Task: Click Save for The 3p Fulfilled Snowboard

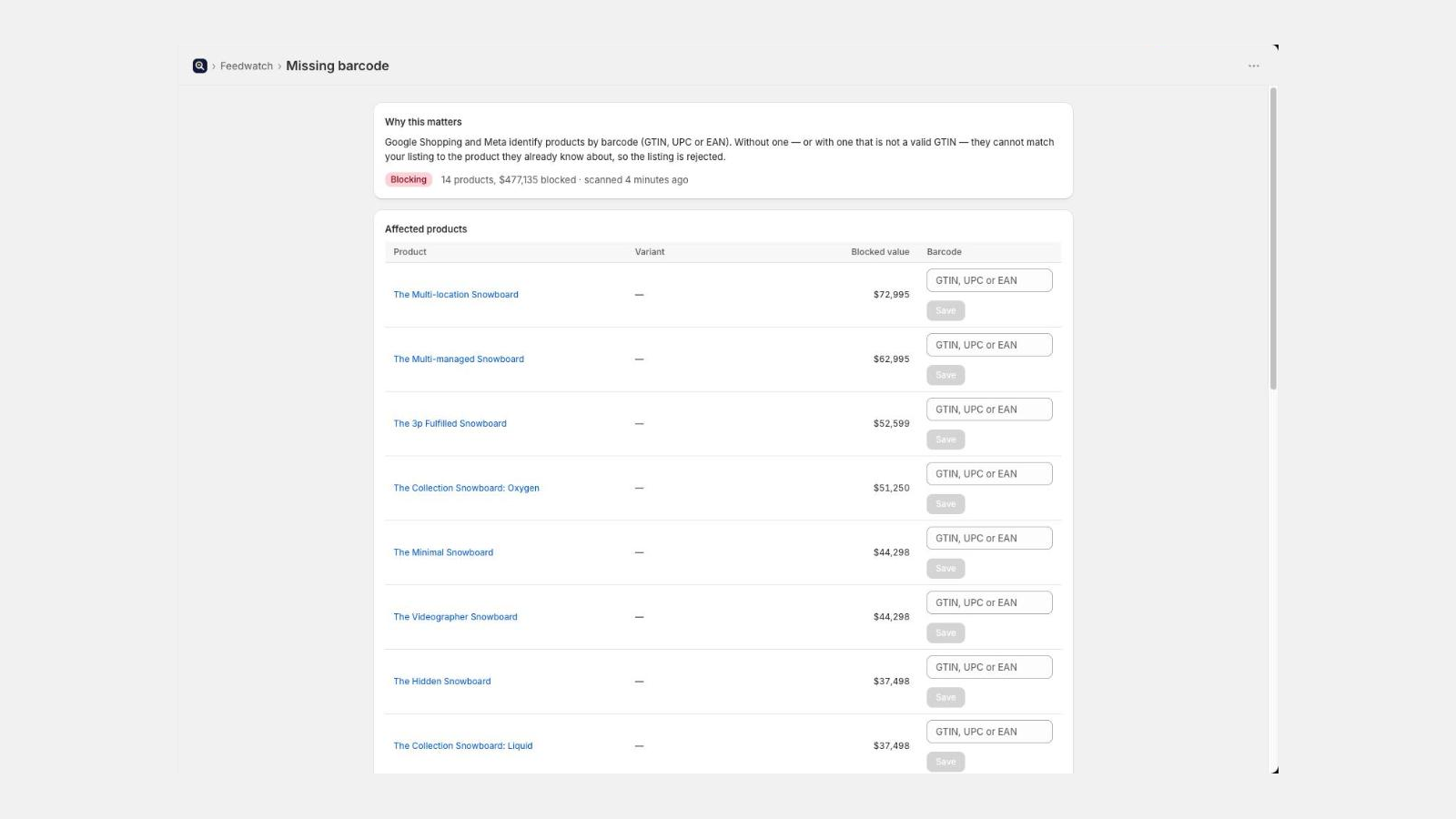Action: point(945,440)
